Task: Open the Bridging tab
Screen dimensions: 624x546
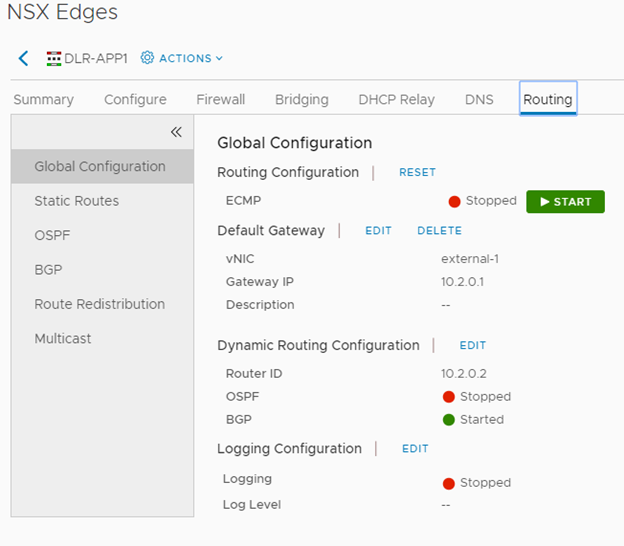Action: click(302, 99)
